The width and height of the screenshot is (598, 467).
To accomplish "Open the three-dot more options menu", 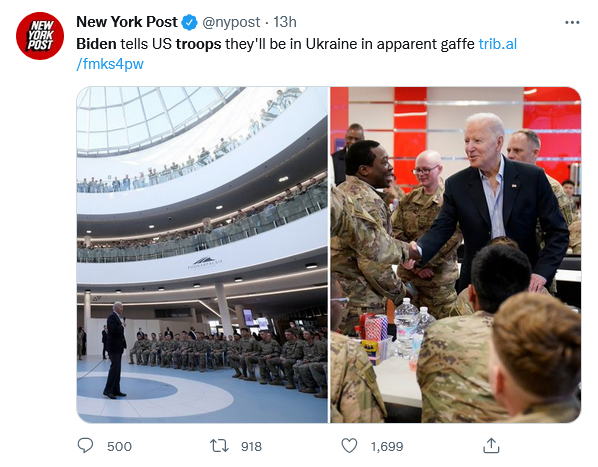I will pyautogui.click(x=572, y=22).
